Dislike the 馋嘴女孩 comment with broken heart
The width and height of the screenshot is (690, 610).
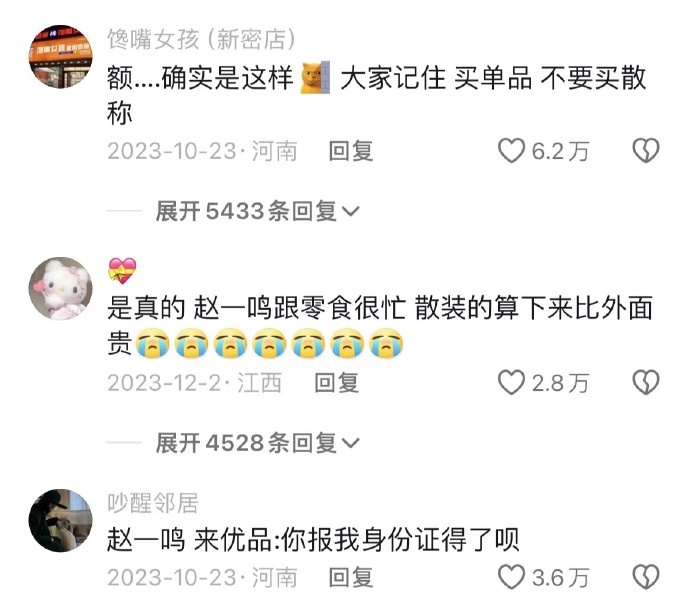click(646, 151)
